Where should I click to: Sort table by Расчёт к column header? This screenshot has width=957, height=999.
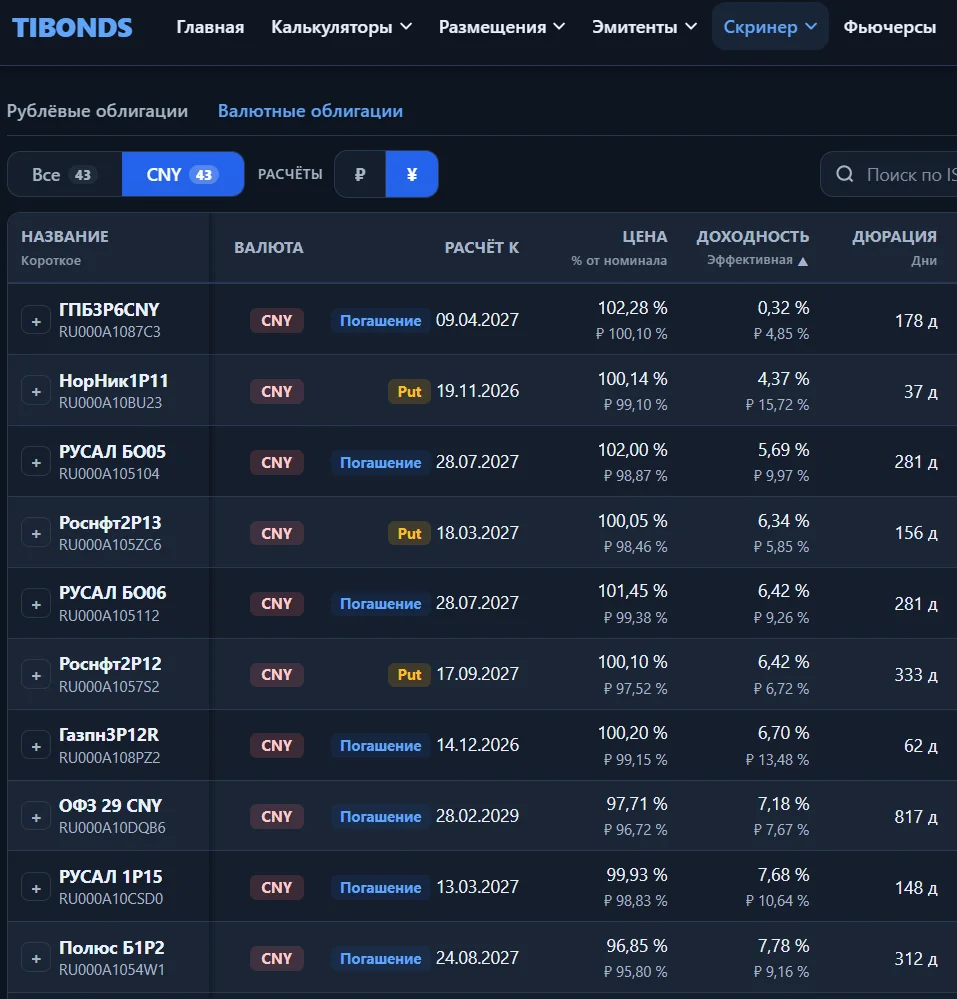pyautogui.click(x=482, y=247)
